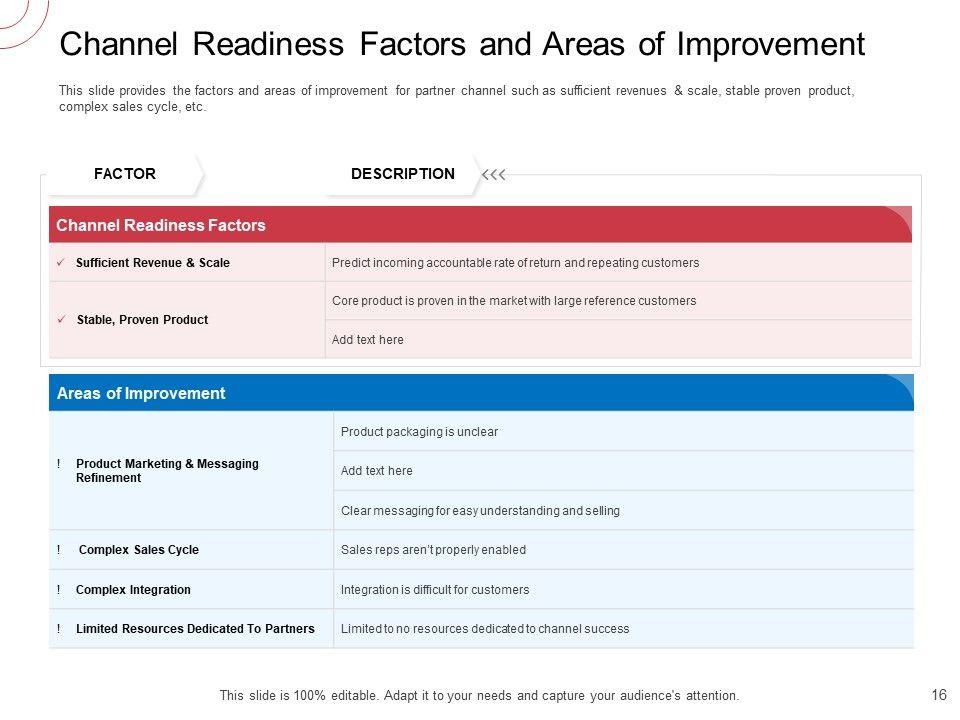The width and height of the screenshot is (960, 720).
Task: Click the Sales reps aren't properly enabled cell
Action: point(433,550)
